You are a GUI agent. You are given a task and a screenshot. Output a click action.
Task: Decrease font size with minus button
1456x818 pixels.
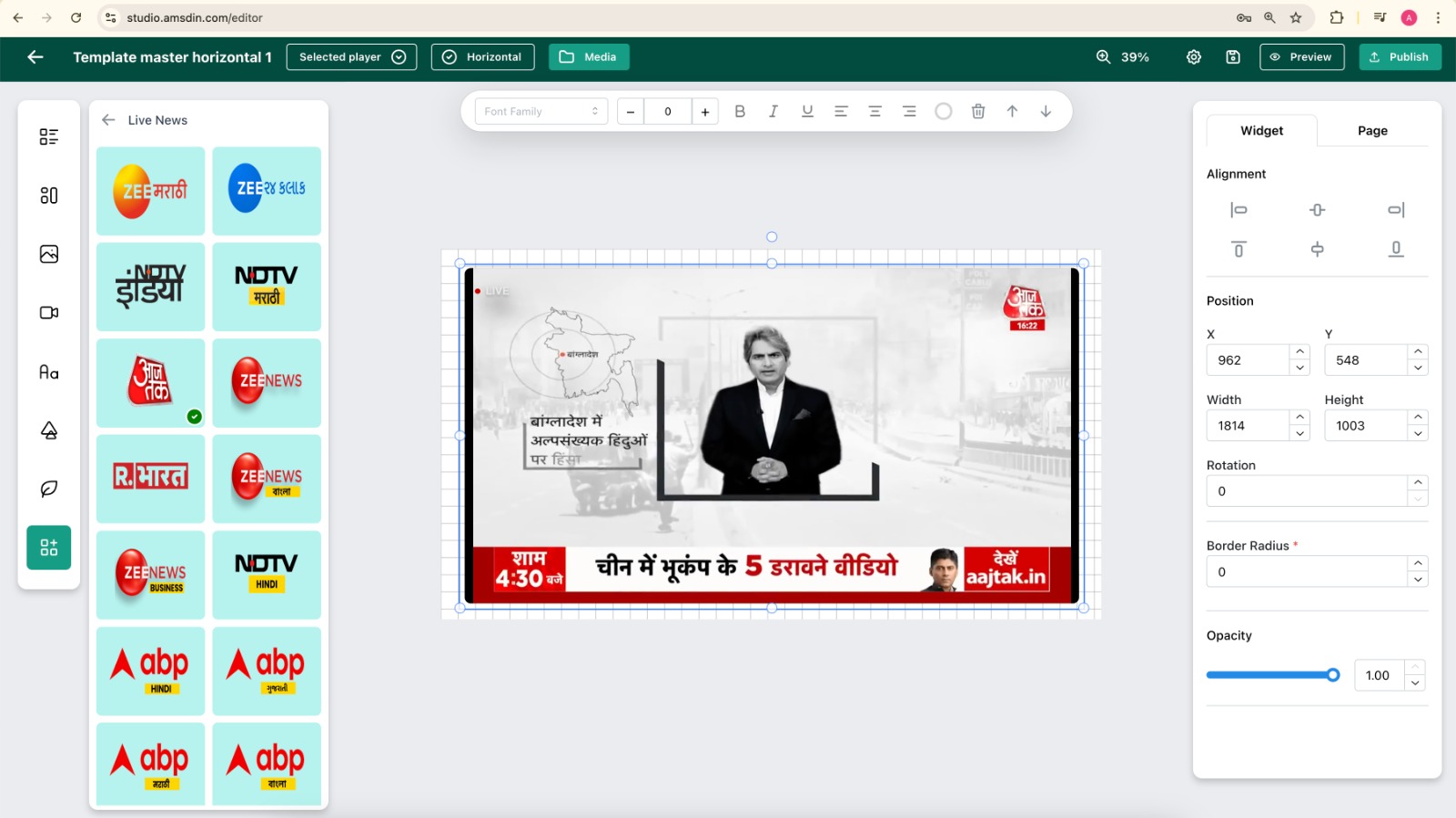pyautogui.click(x=631, y=112)
